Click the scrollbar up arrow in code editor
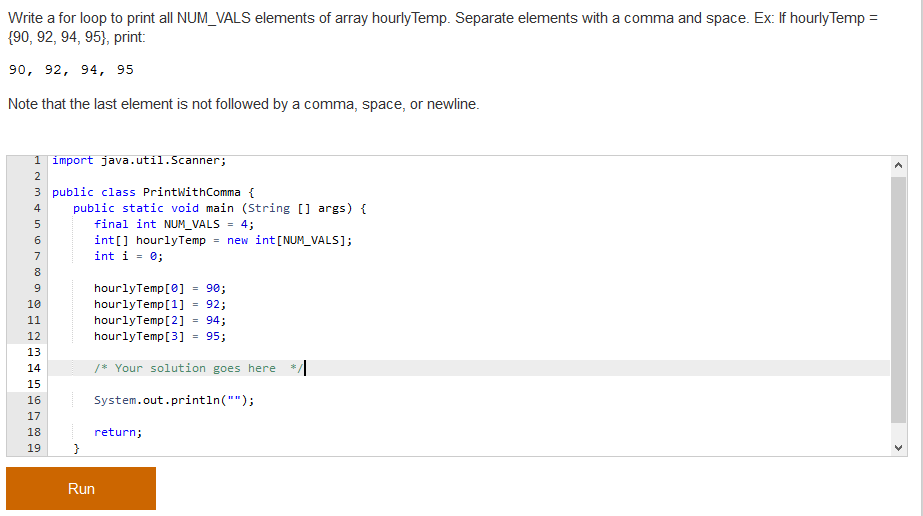This screenshot has height=516, width=923. 898,165
